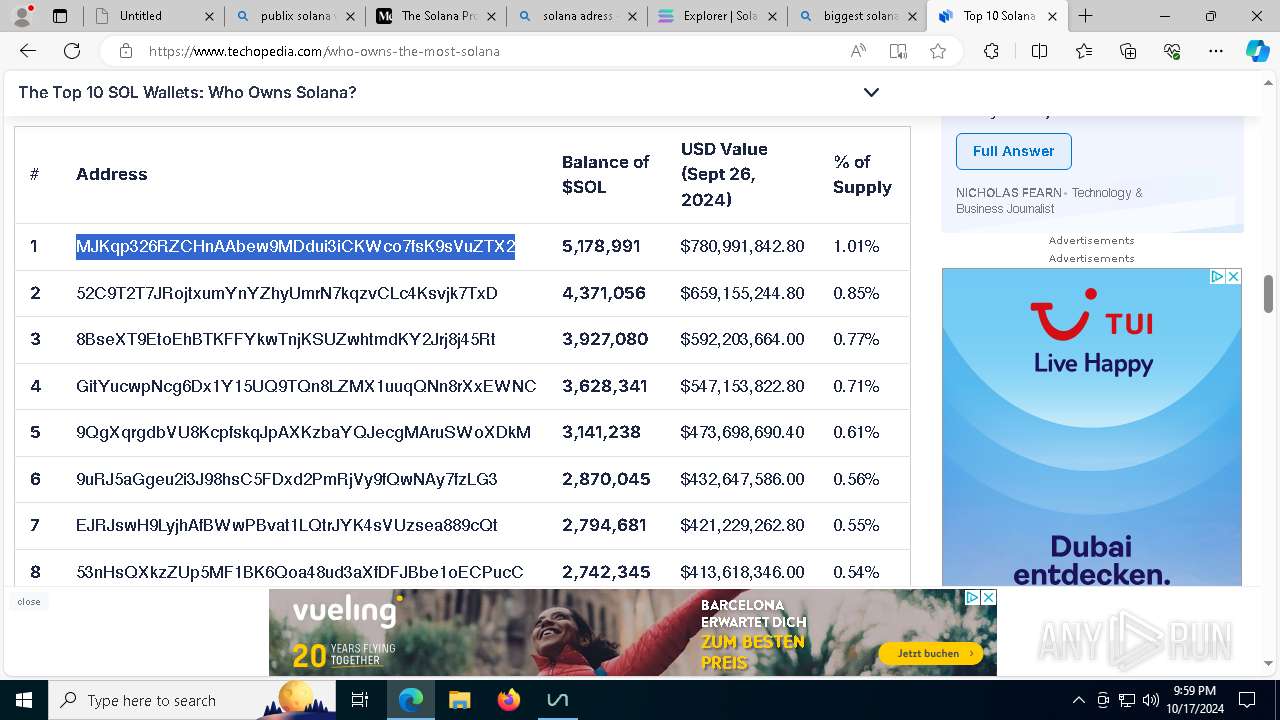
Task: Click balance value 5,178,991
Action: (601, 246)
